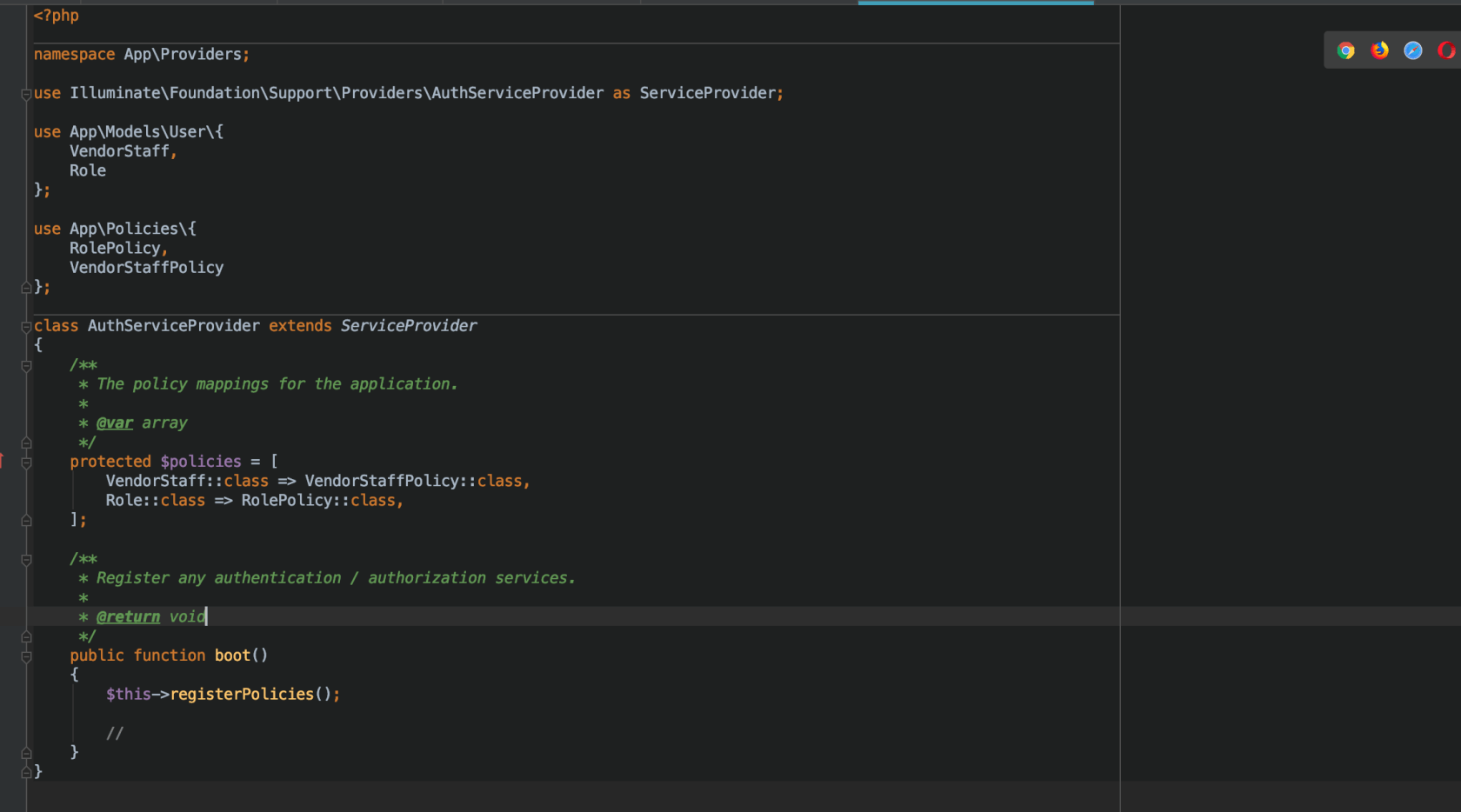Collapse the $policies array fold marker
The width and height of the screenshot is (1461, 812).
click(26, 463)
